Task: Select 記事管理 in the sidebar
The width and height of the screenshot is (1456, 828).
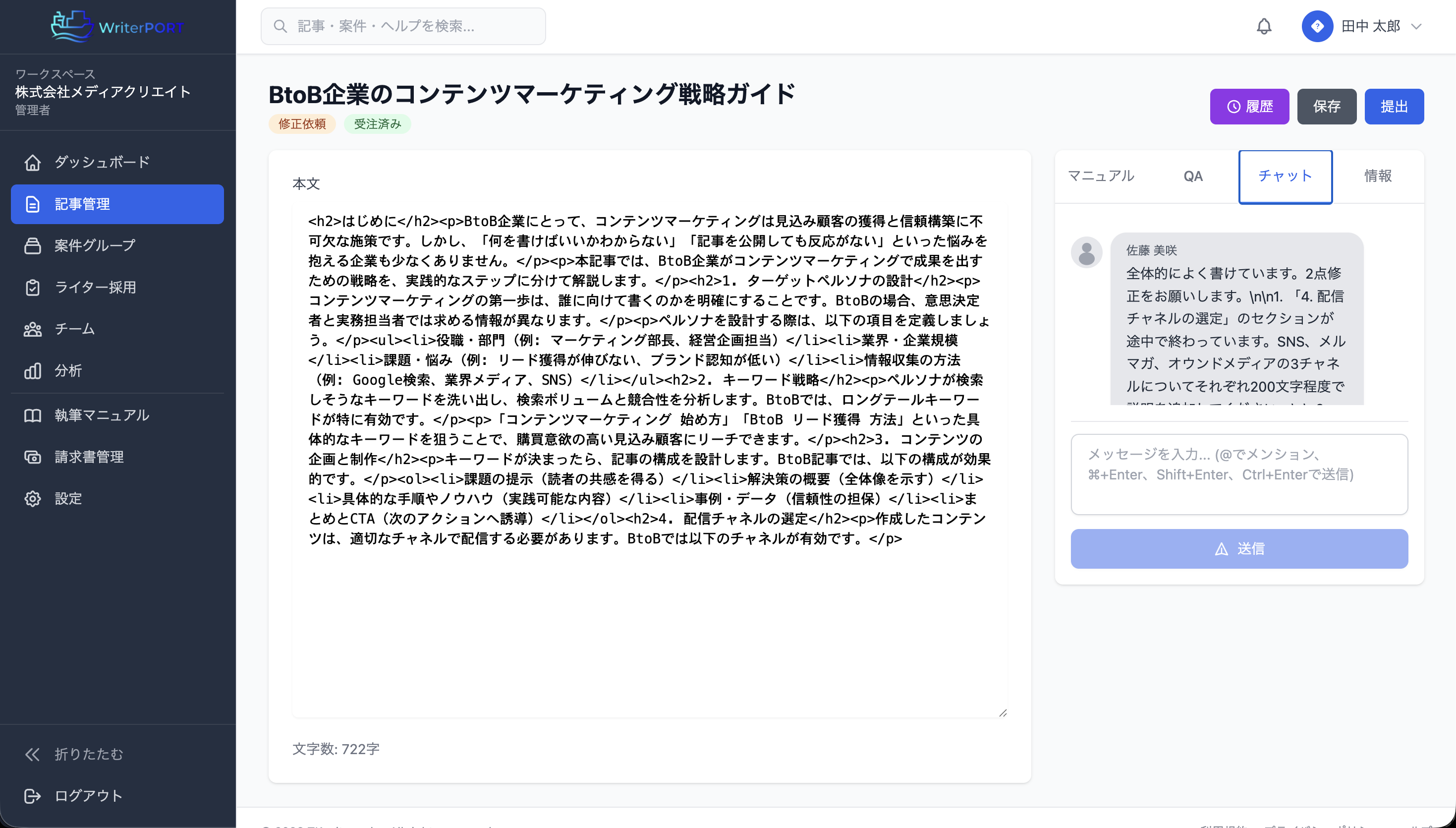Action: click(117, 204)
